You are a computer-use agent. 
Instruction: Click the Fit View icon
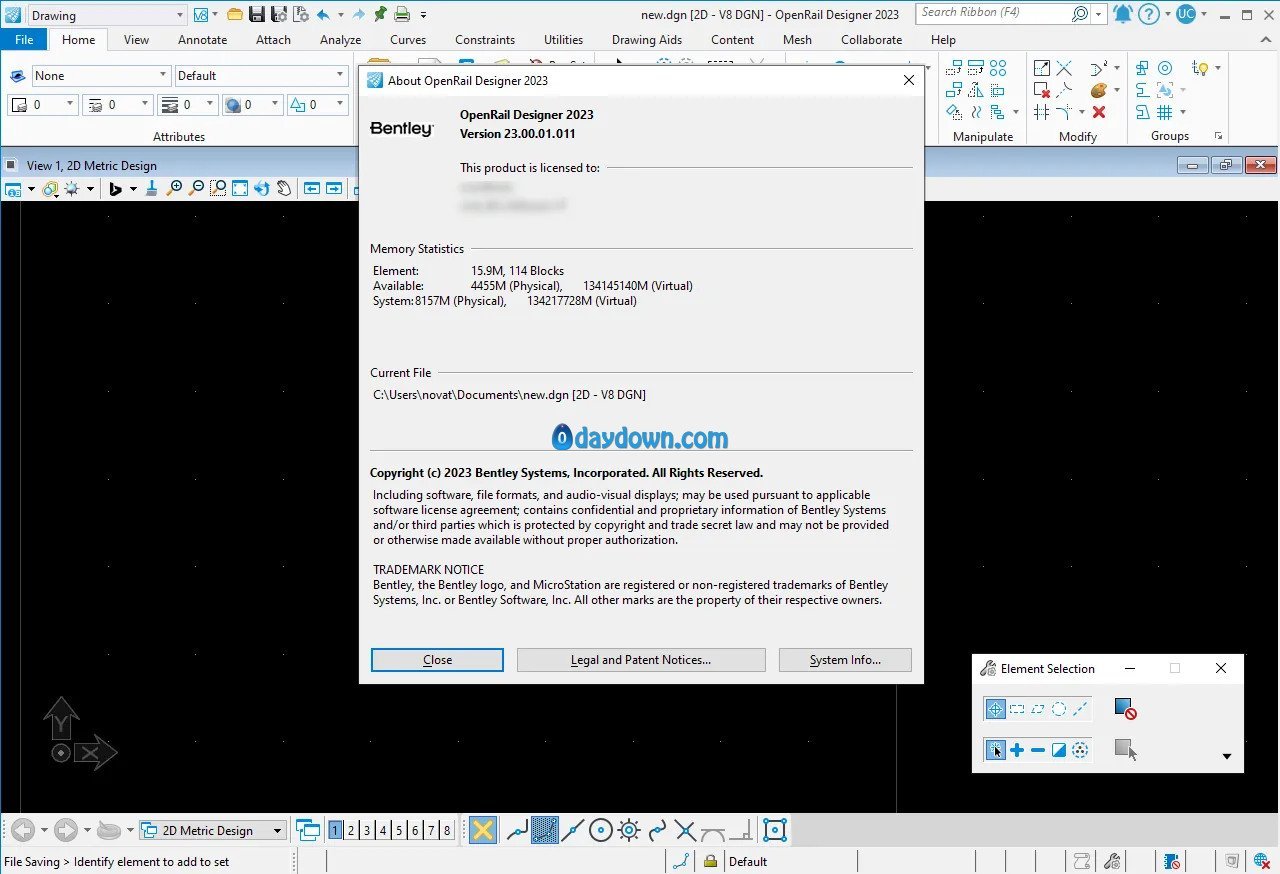click(x=240, y=187)
